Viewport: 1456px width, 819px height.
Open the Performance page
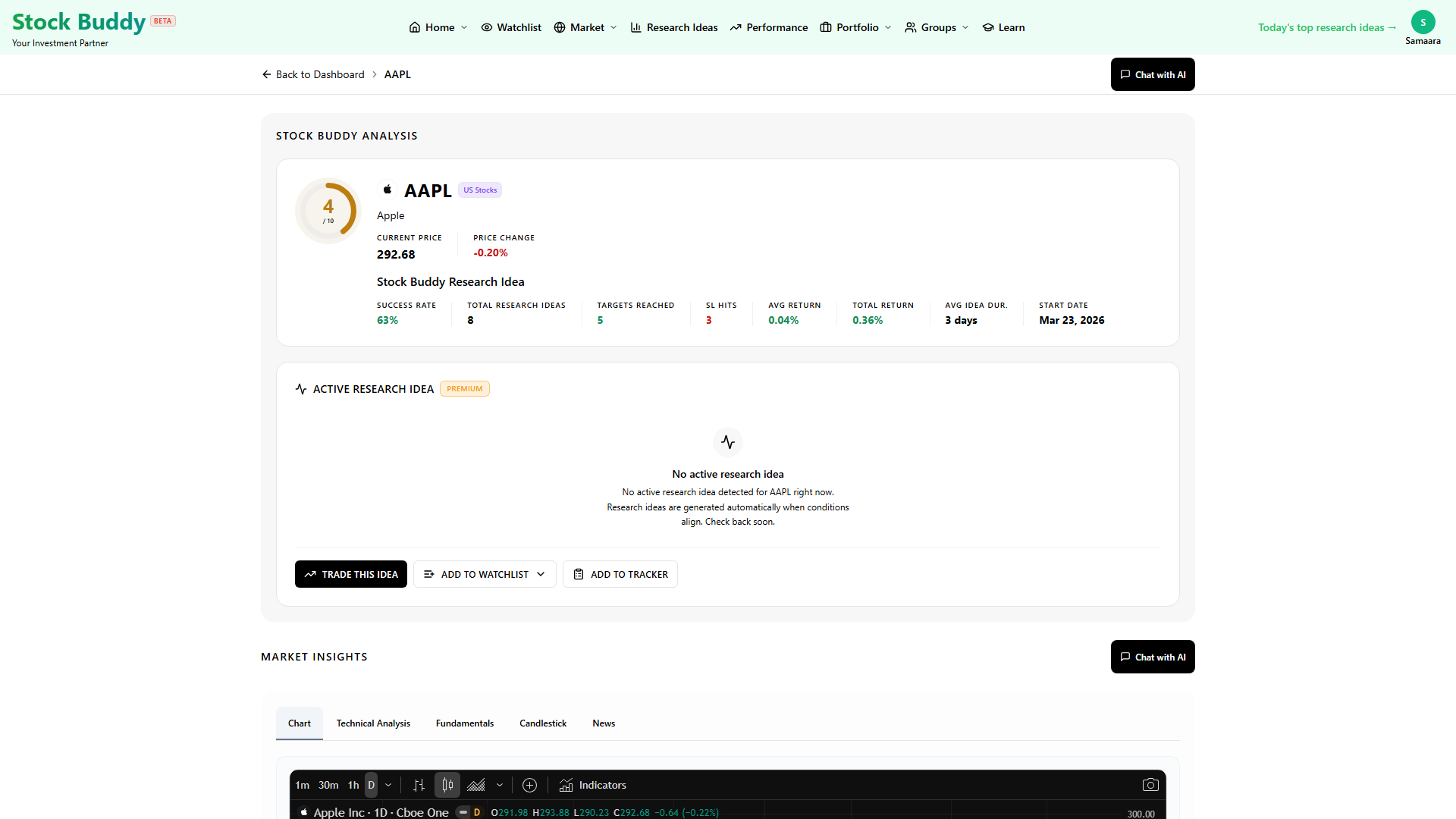769,27
